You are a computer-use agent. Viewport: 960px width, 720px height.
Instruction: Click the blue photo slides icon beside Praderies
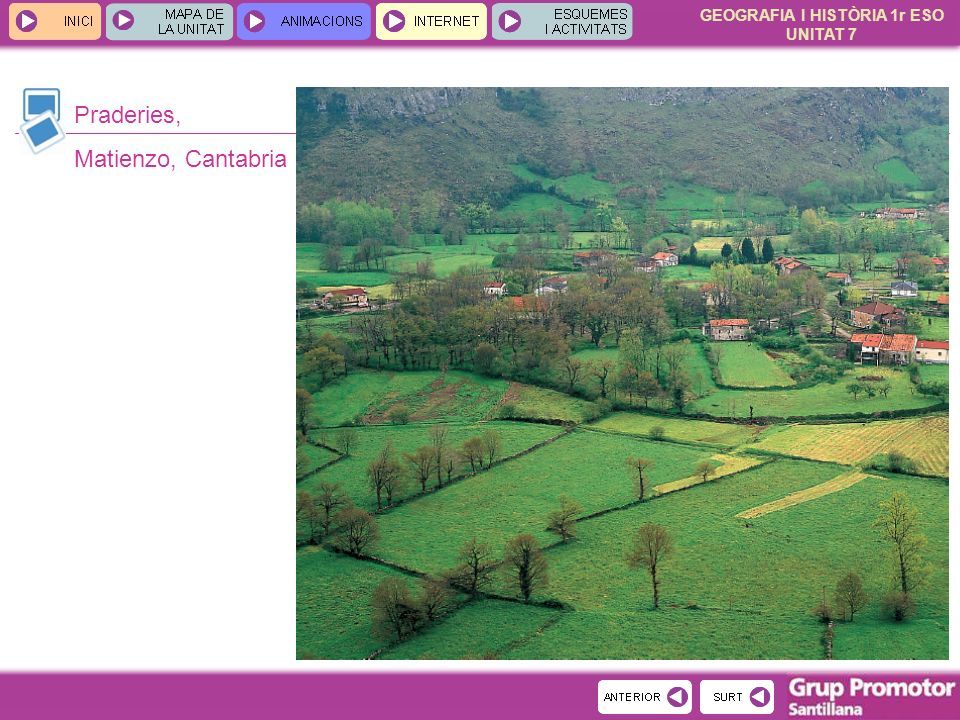[42, 120]
